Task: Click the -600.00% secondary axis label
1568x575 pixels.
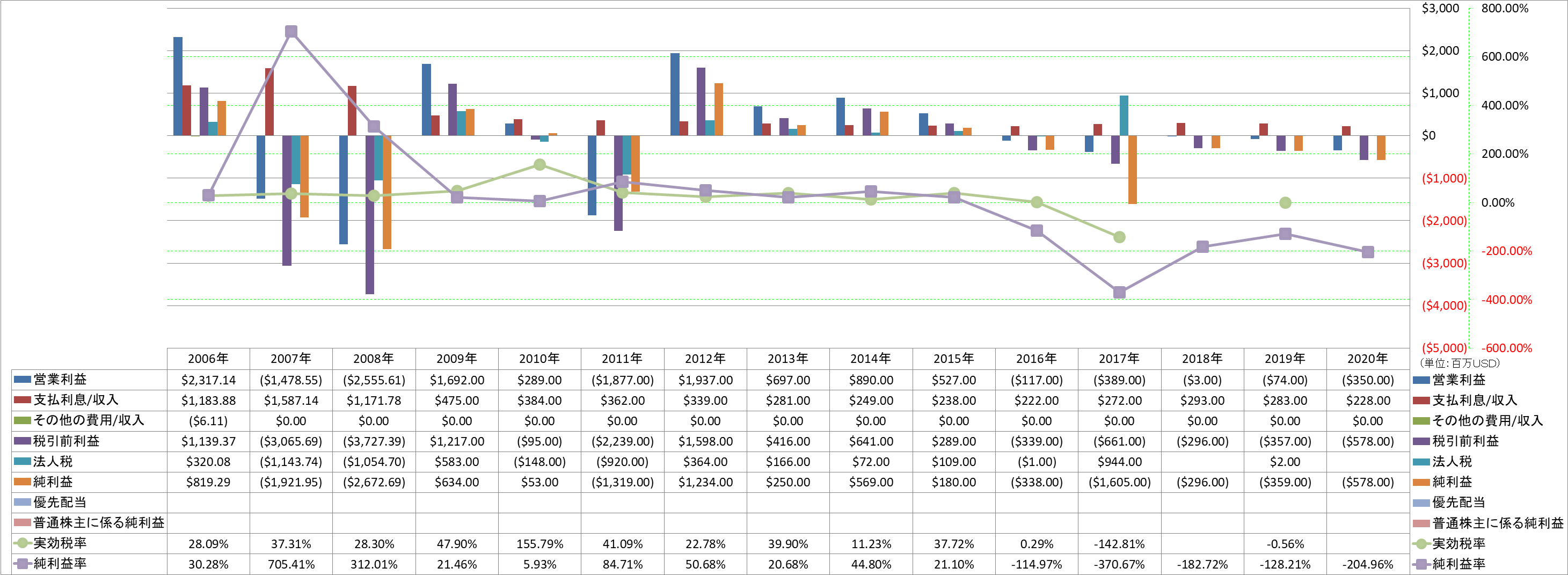Action: coord(1506,348)
